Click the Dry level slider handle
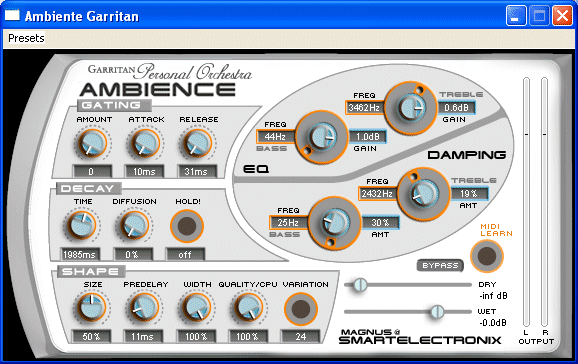Screen dimensions: 578x364 [360, 285]
